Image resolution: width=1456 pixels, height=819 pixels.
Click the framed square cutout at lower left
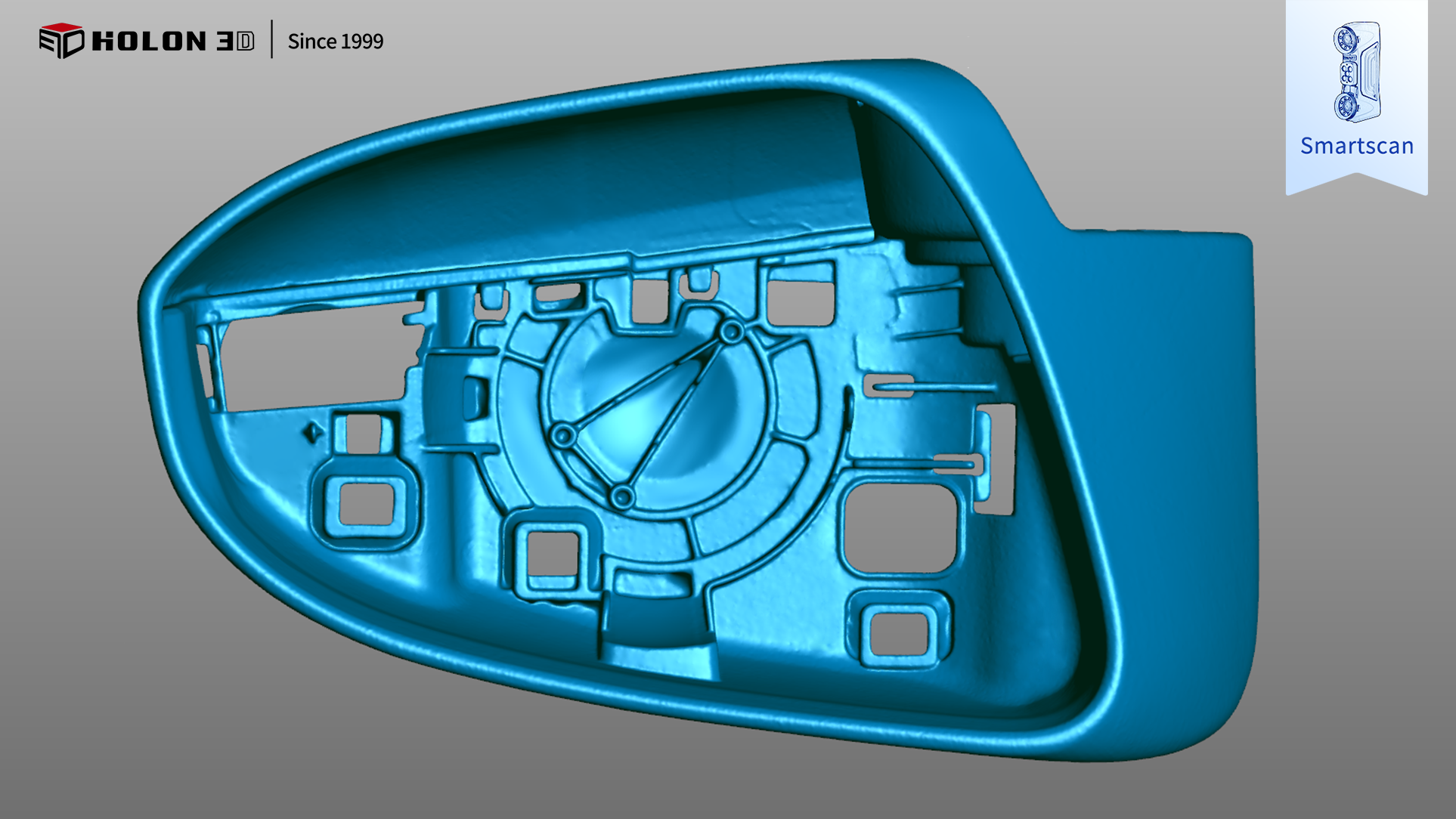pyautogui.click(x=366, y=503)
